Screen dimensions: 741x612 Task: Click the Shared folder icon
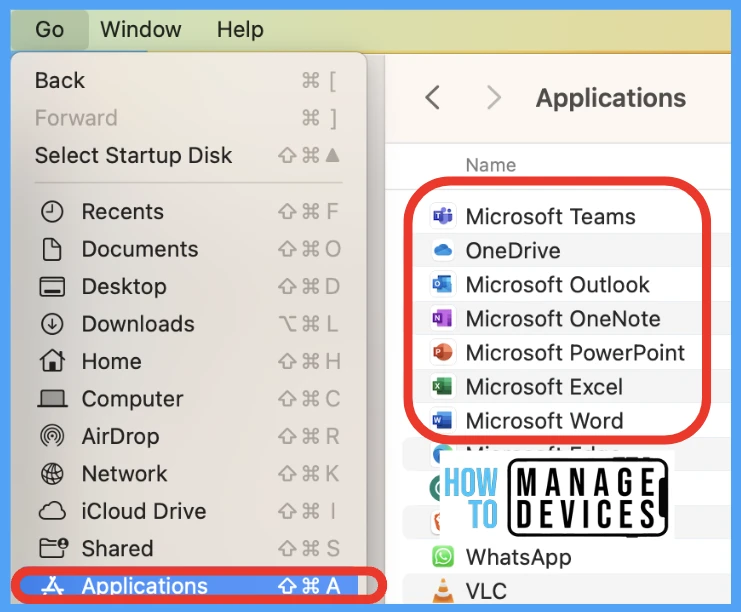coord(53,548)
